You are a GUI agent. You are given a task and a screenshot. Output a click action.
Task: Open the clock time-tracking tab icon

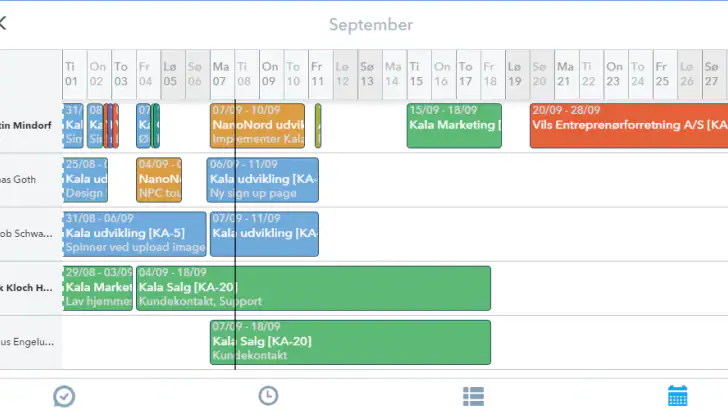(268, 396)
